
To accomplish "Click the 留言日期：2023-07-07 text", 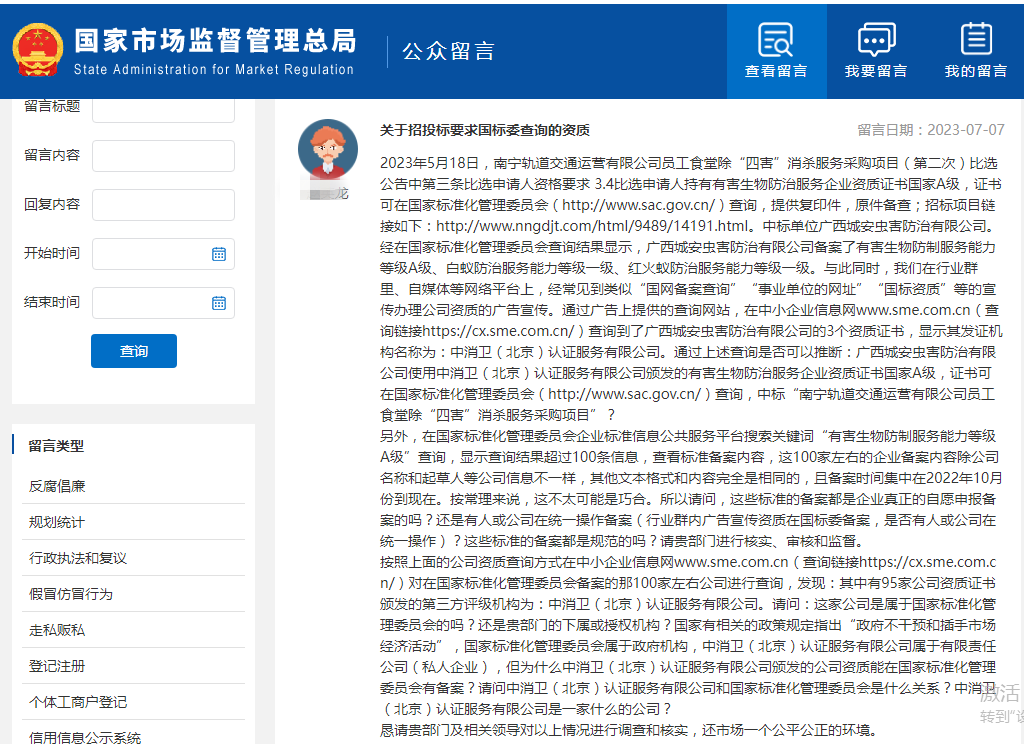I will [x=931, y=130].
